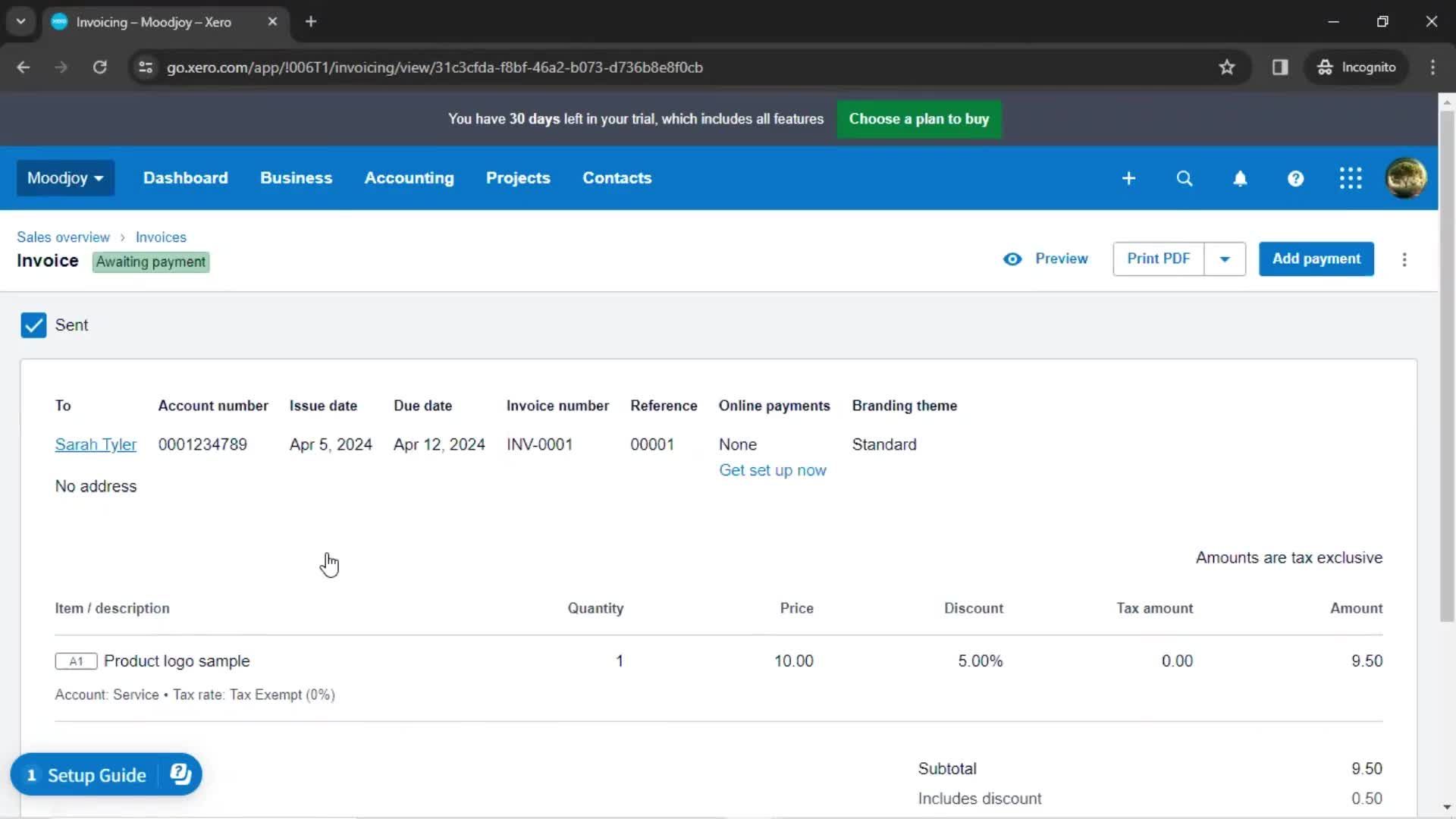Open the browser side panel icon
Screen dimensions: 1456x819
(x=1280, y=67)
